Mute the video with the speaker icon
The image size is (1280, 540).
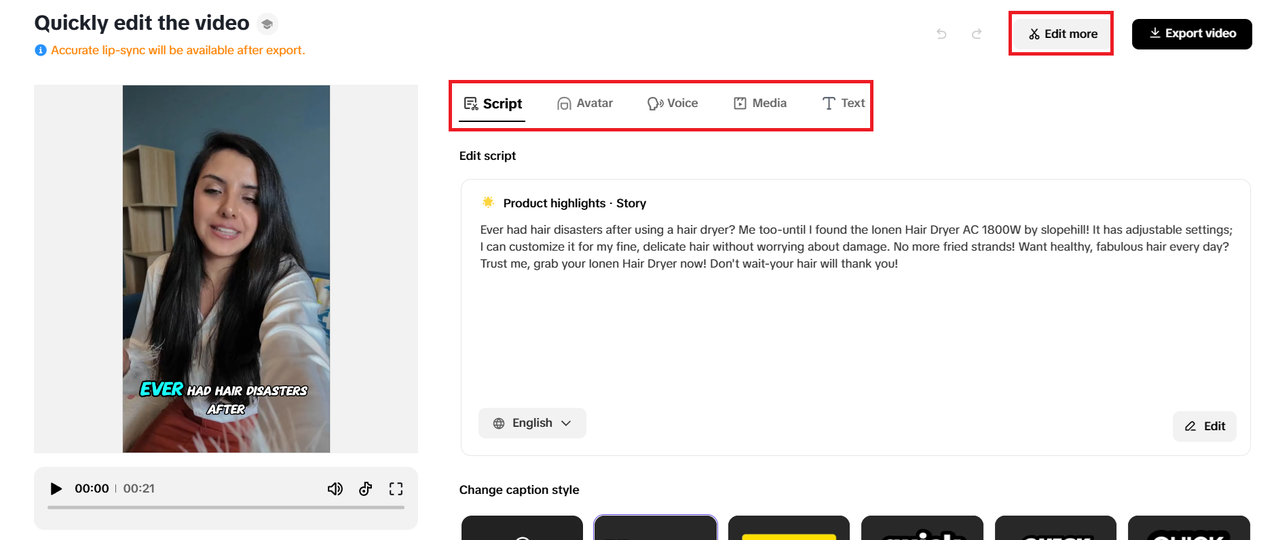tap(335, 489)
